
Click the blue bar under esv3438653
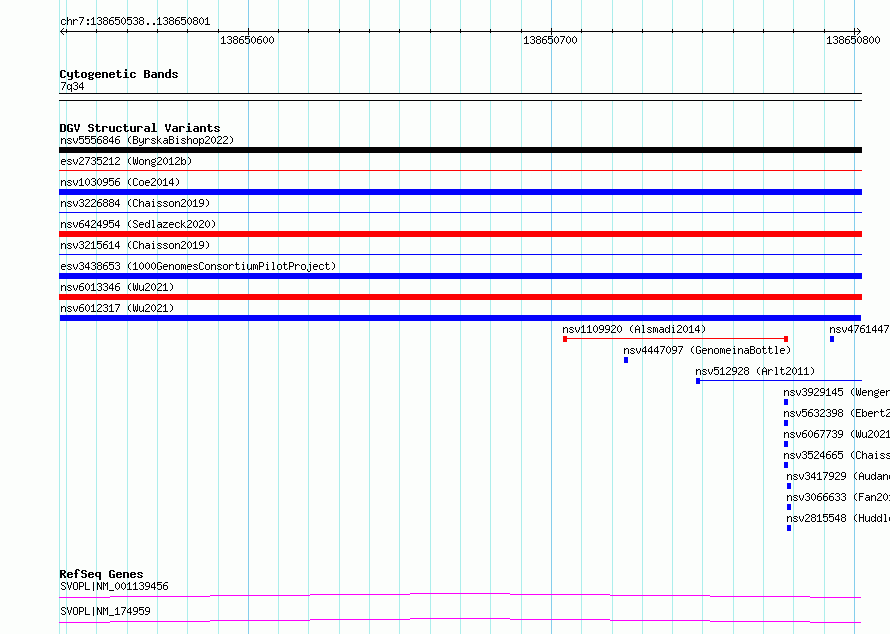[x=460, y=276]
